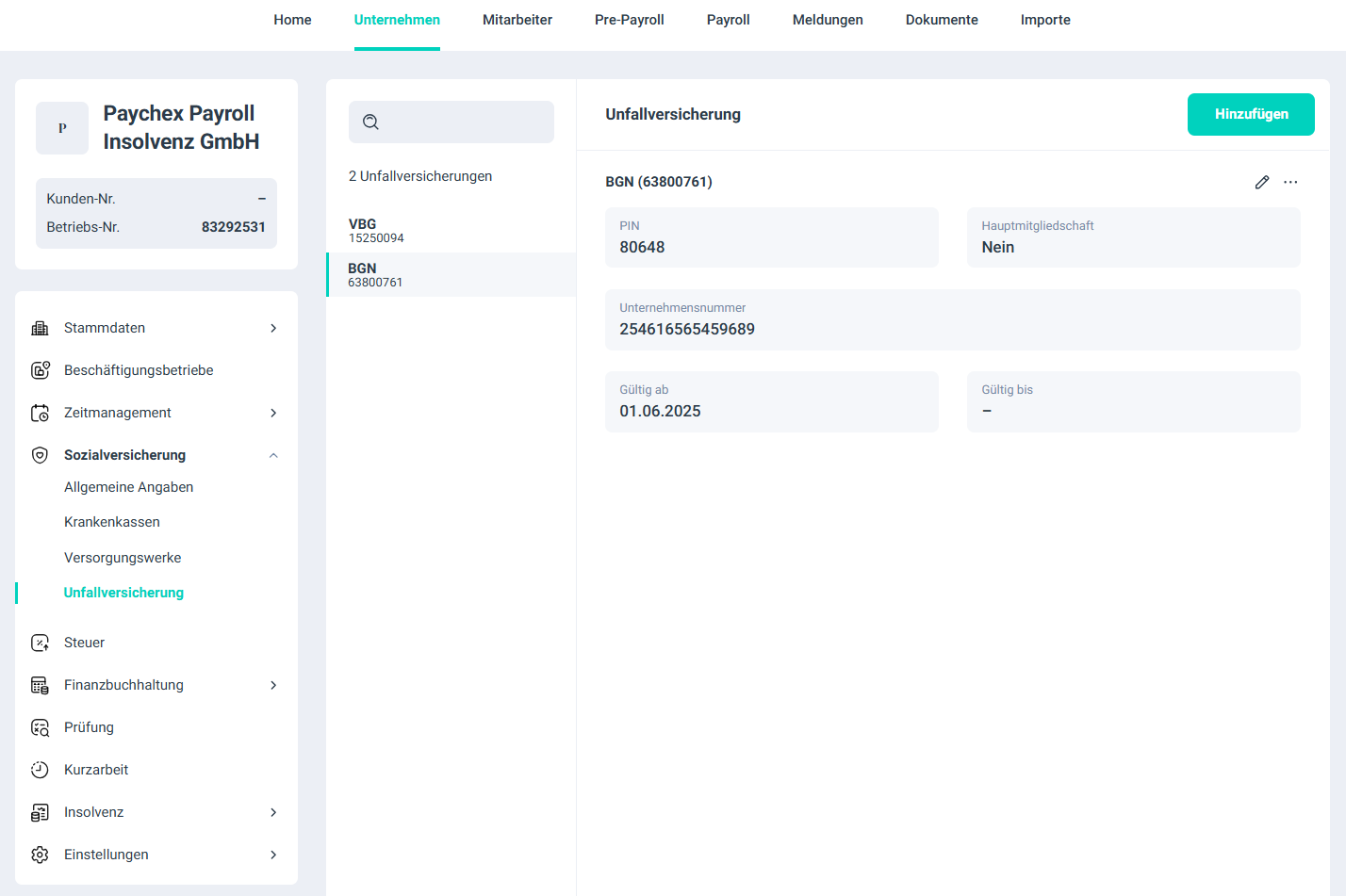Click the Zeitmanagement calendar clock icon
The width and height of the screenshot is (1346, 896).
click(x=40, y=413)
